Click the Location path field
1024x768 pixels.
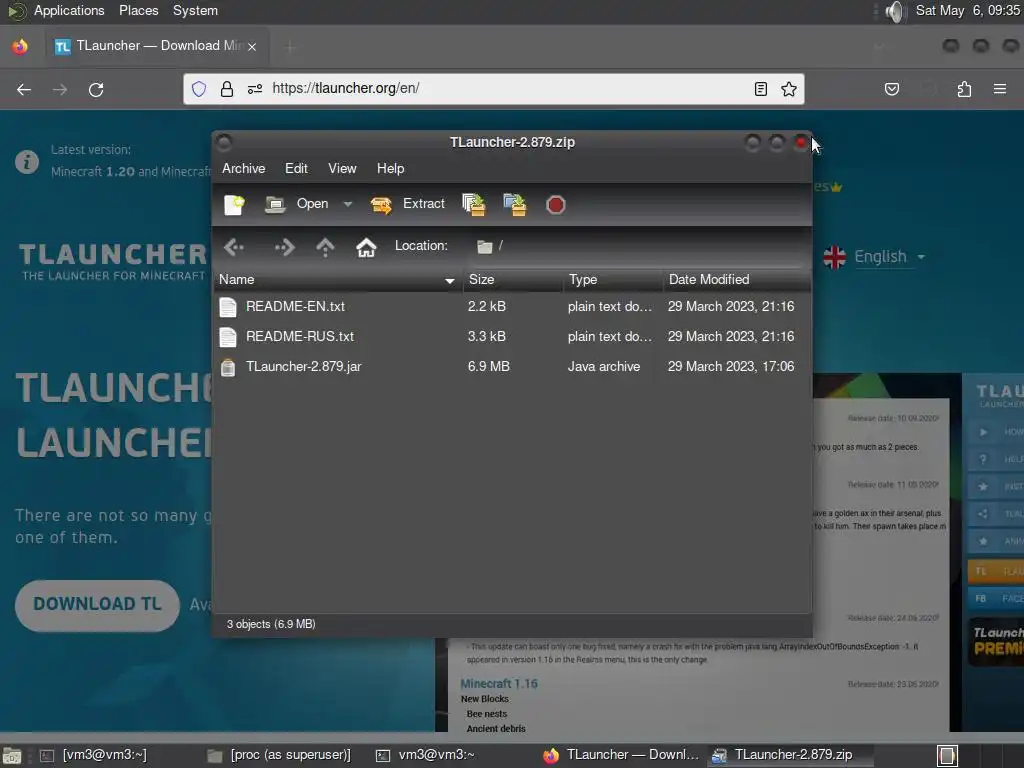click(x=637, y=246)
